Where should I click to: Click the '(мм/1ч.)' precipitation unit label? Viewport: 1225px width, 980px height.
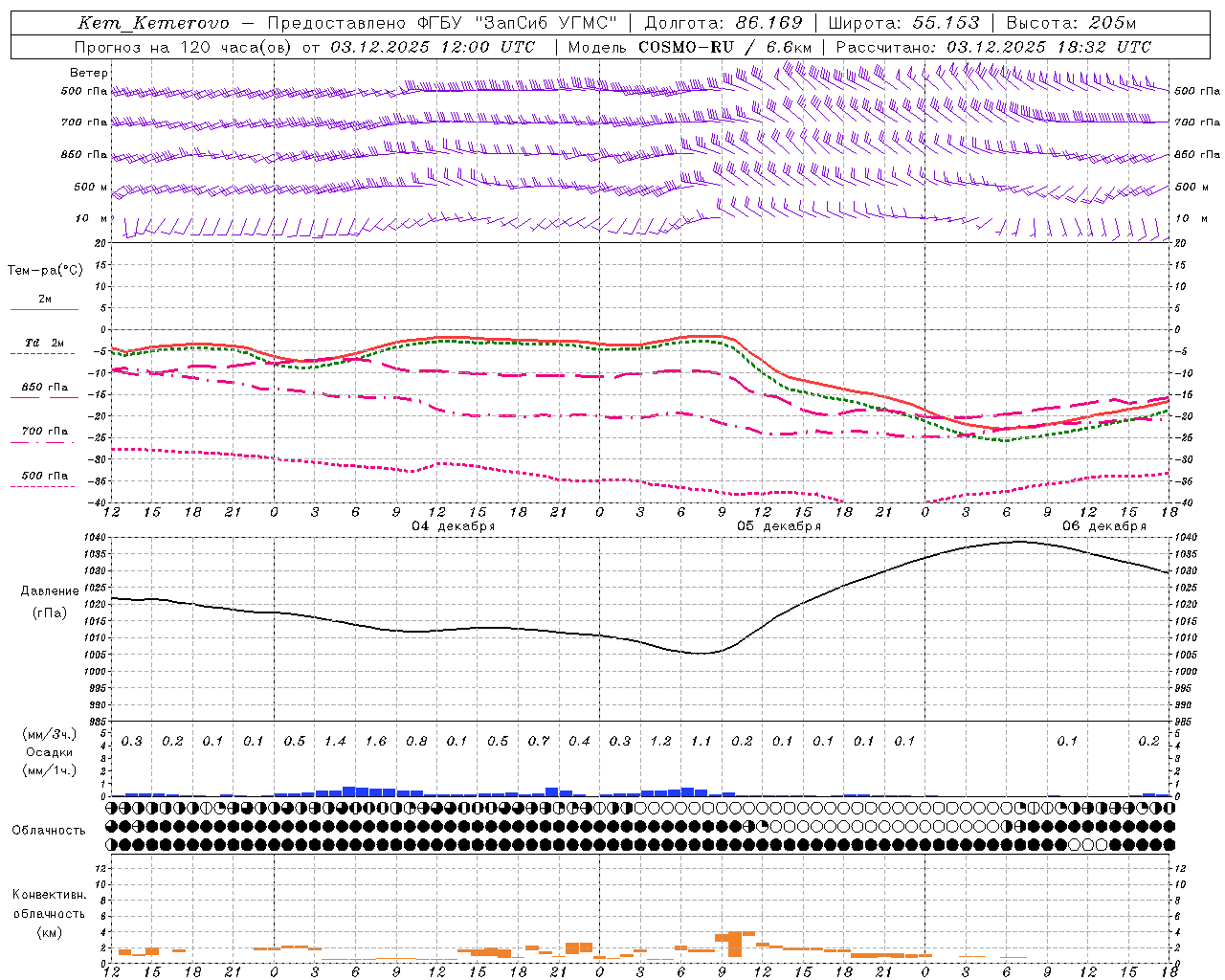[50, 770]
